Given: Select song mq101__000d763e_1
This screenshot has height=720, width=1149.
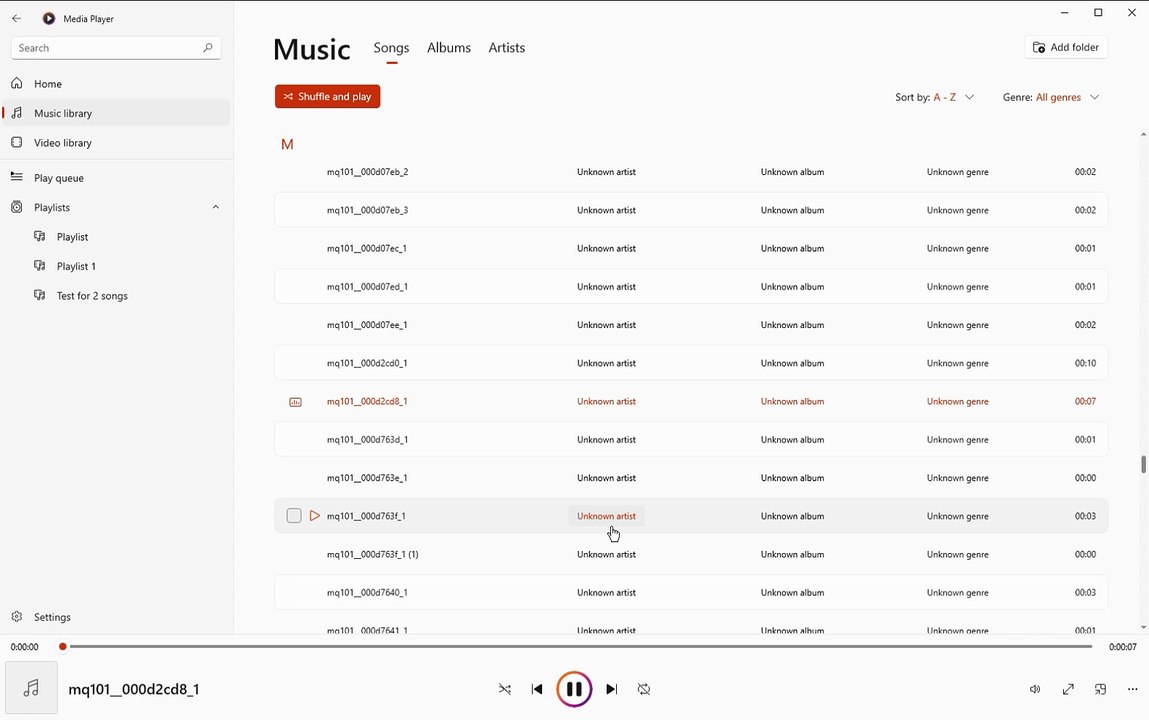Looking at the screenshot, I should [x=691, y=478].
